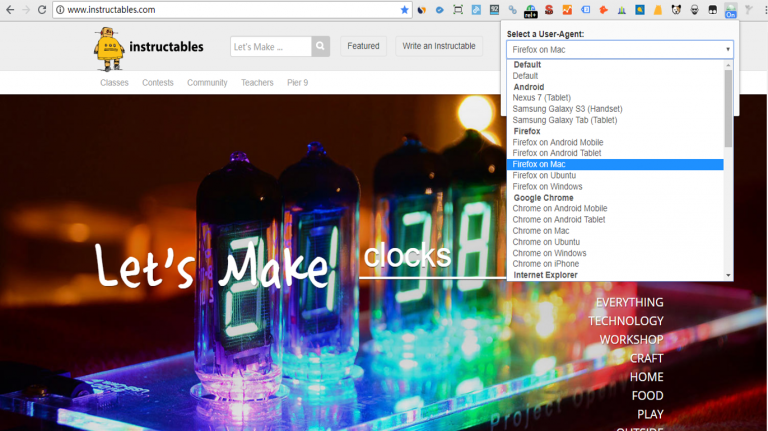Click the Write an Instructable button
This screenshot has width=768, height=431.
pyautogui.click(x=438, y=46)
